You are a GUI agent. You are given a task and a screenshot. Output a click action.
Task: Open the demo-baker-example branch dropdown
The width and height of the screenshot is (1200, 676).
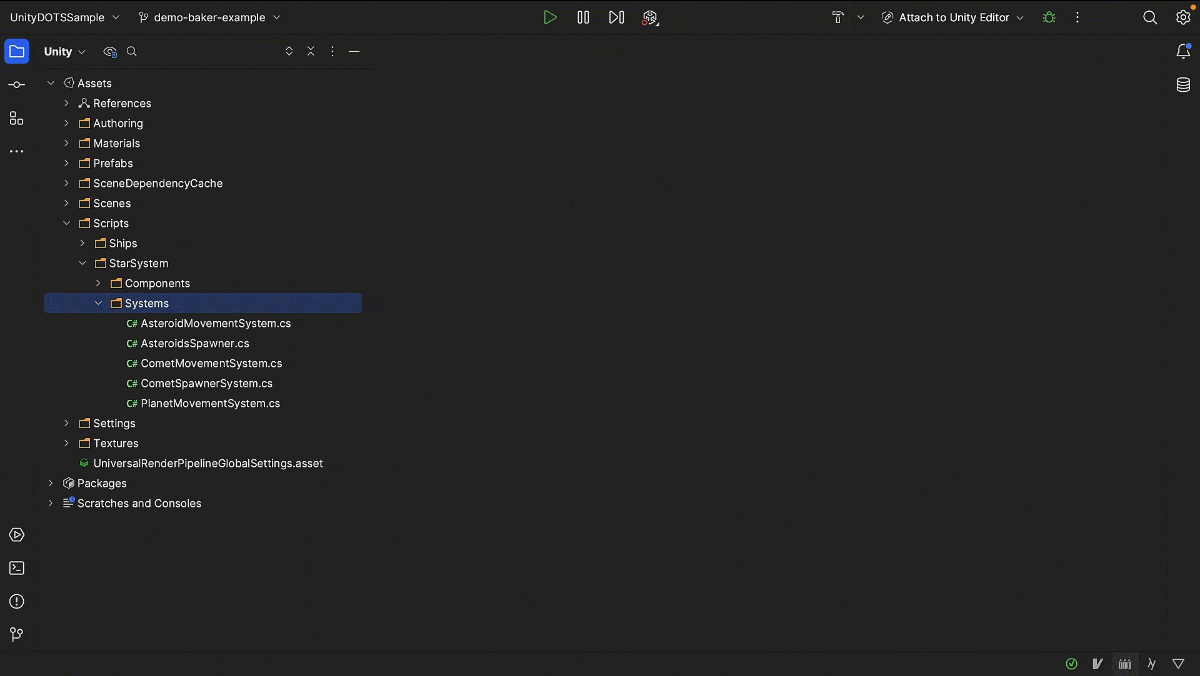[x=209, y=17]
